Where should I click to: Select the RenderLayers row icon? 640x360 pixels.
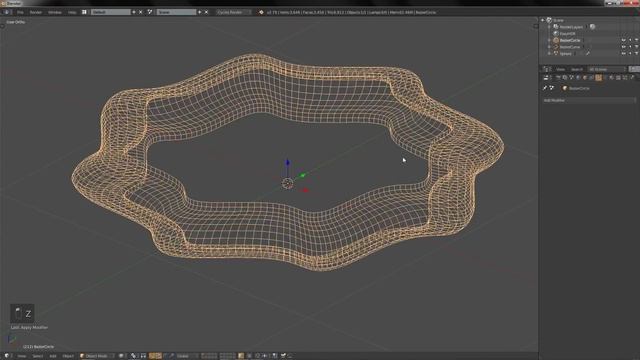(x=556, y=27)
